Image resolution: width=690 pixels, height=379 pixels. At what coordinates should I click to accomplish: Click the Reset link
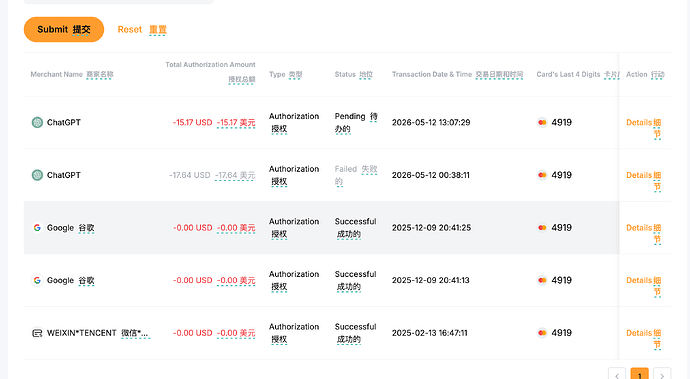point(142,29)
